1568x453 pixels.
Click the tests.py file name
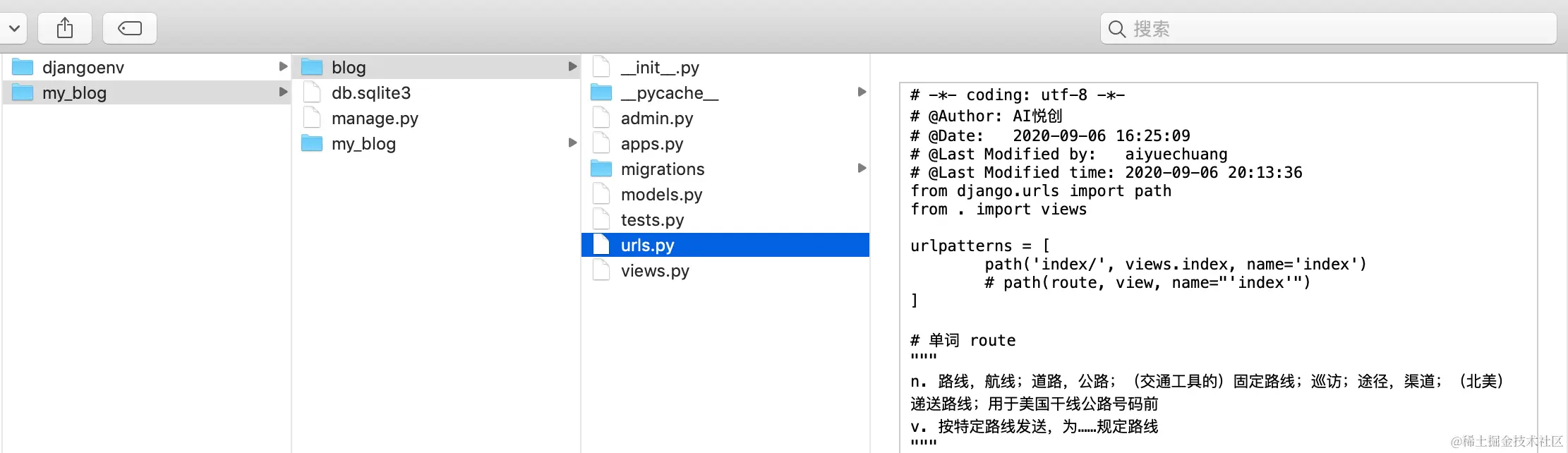[653, 220]
